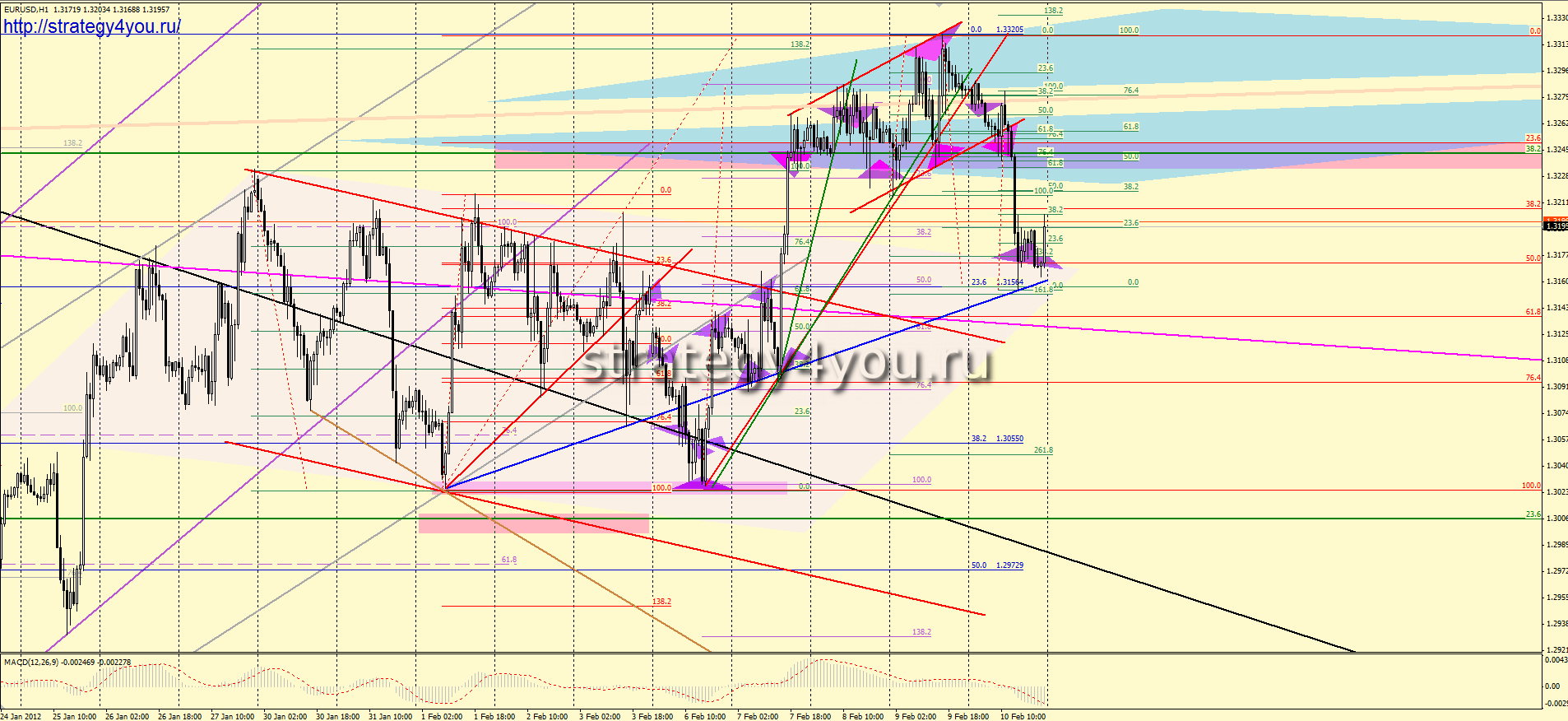Viewport: 1568px width, 721px height.
Task: Select the '24 Jan 2012' date label
Action: [x=21, y=716]
